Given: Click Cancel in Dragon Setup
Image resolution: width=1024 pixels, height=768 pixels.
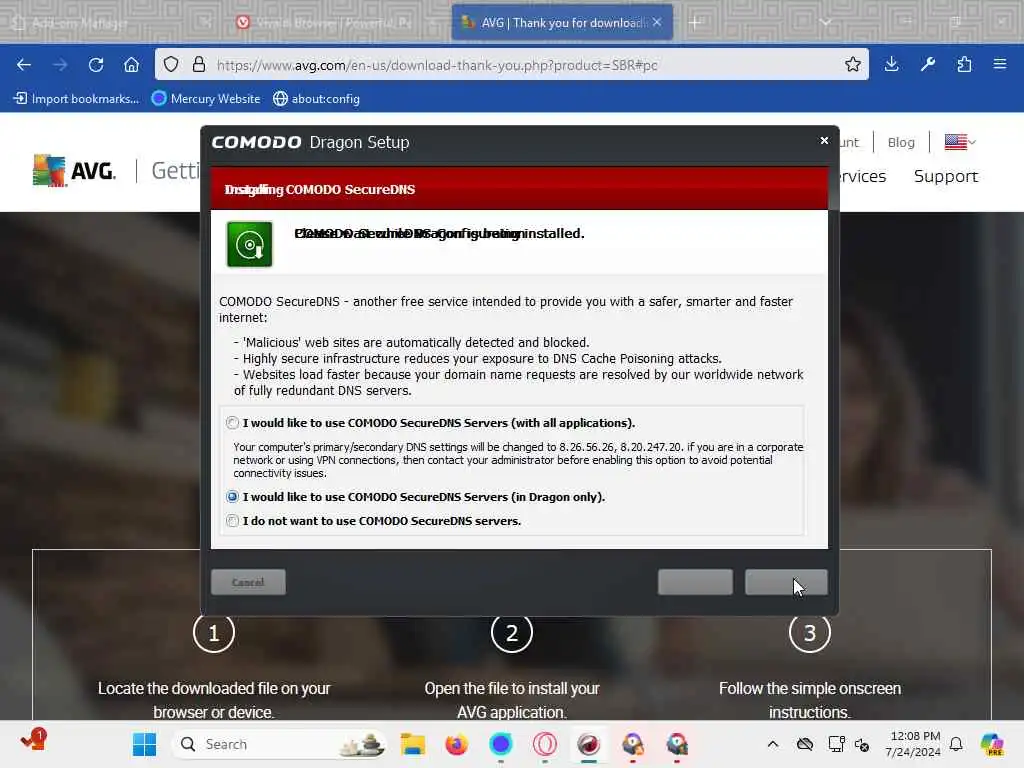Looking at the screenshot, I should [x=248, y=582].
